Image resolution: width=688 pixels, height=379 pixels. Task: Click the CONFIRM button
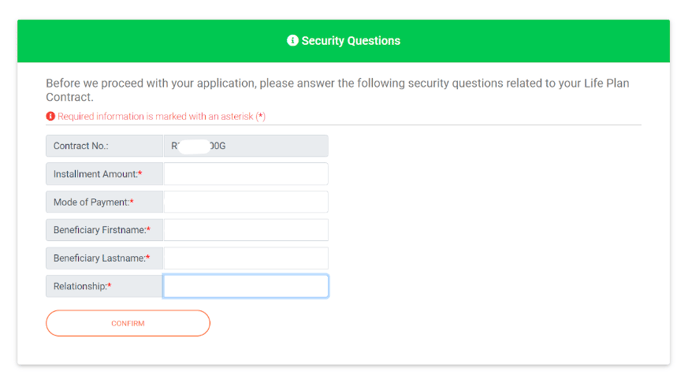pos(128,323)
